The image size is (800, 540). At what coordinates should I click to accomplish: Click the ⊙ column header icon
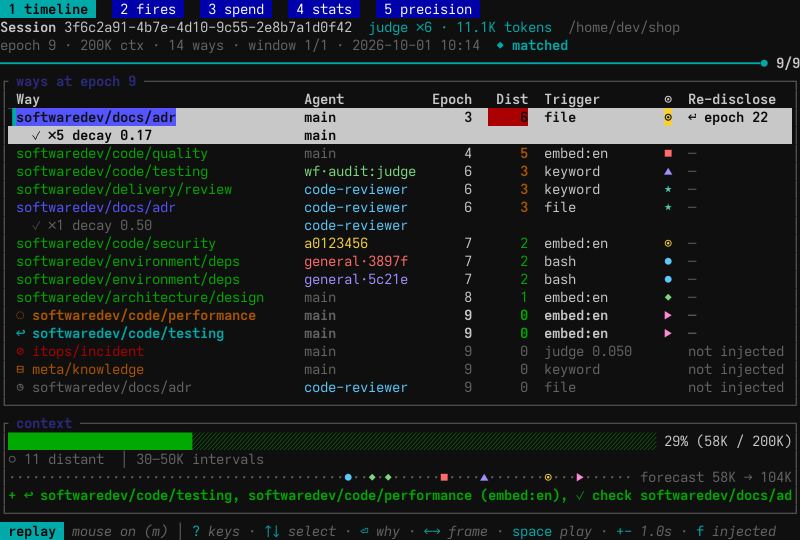tap(668, 100)
